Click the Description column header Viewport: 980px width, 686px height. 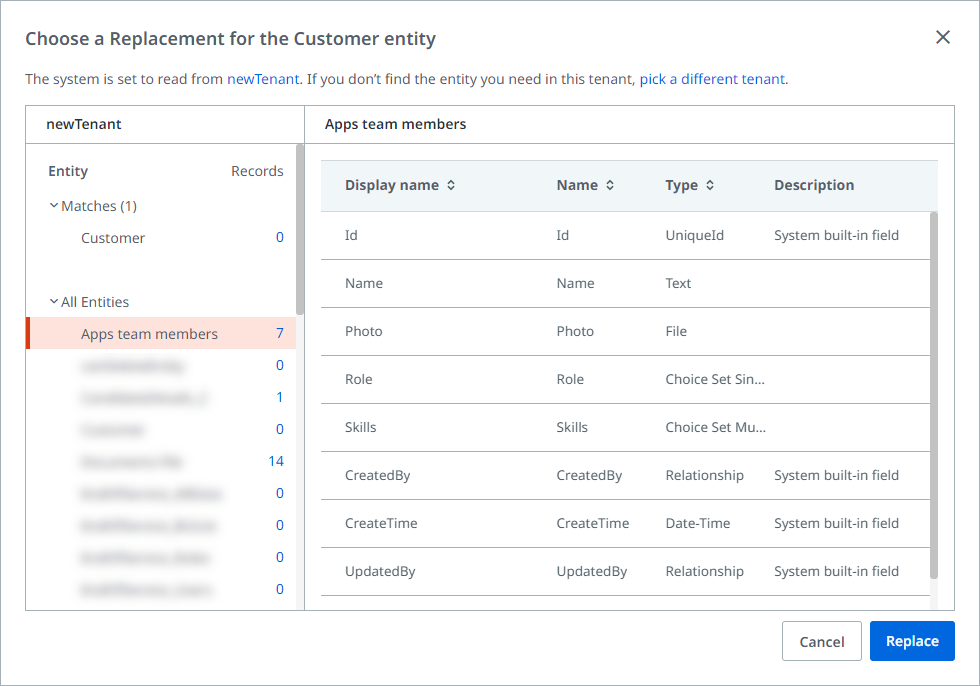tap(814, 185)
